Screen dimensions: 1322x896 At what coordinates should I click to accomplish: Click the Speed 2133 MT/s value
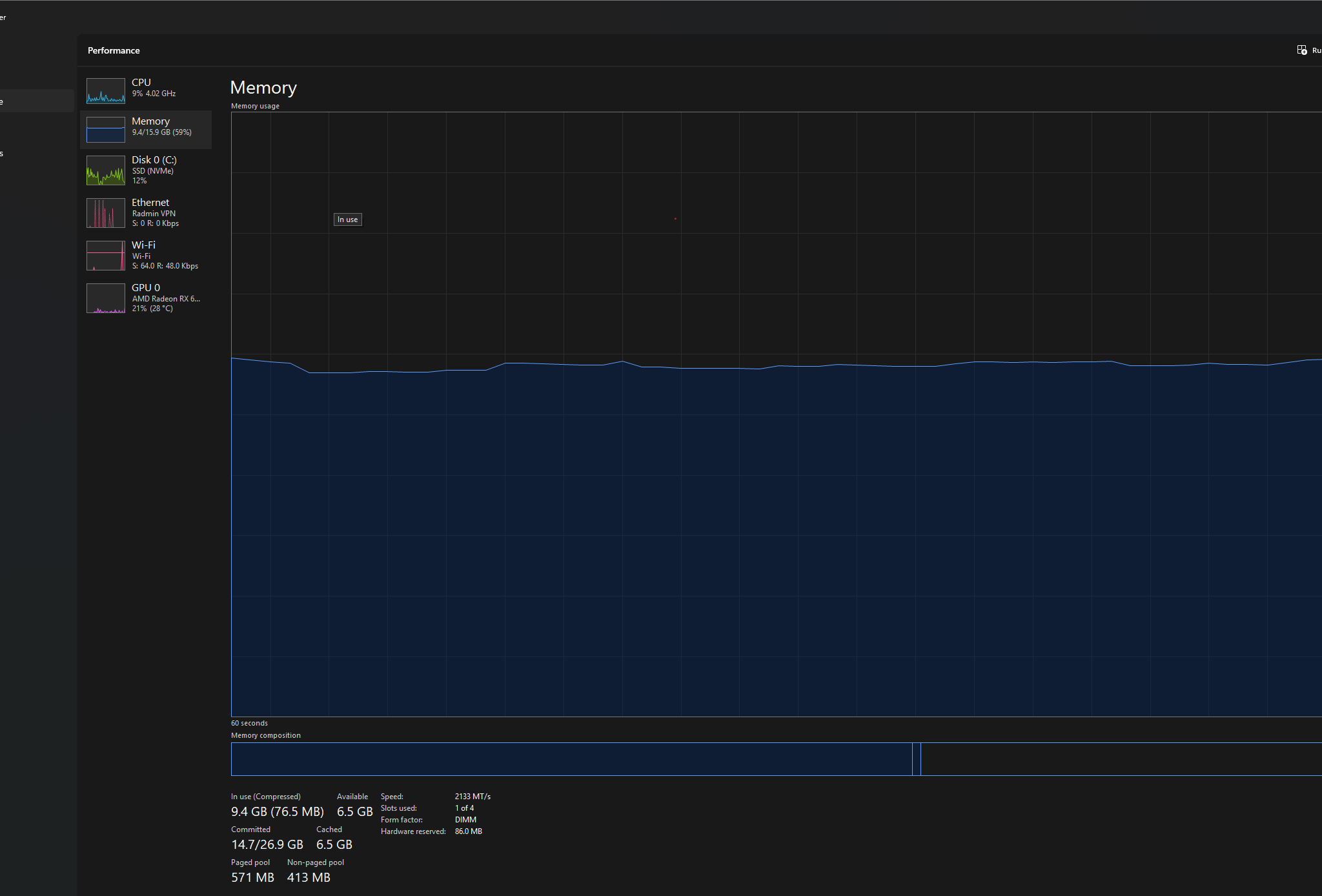473,797
